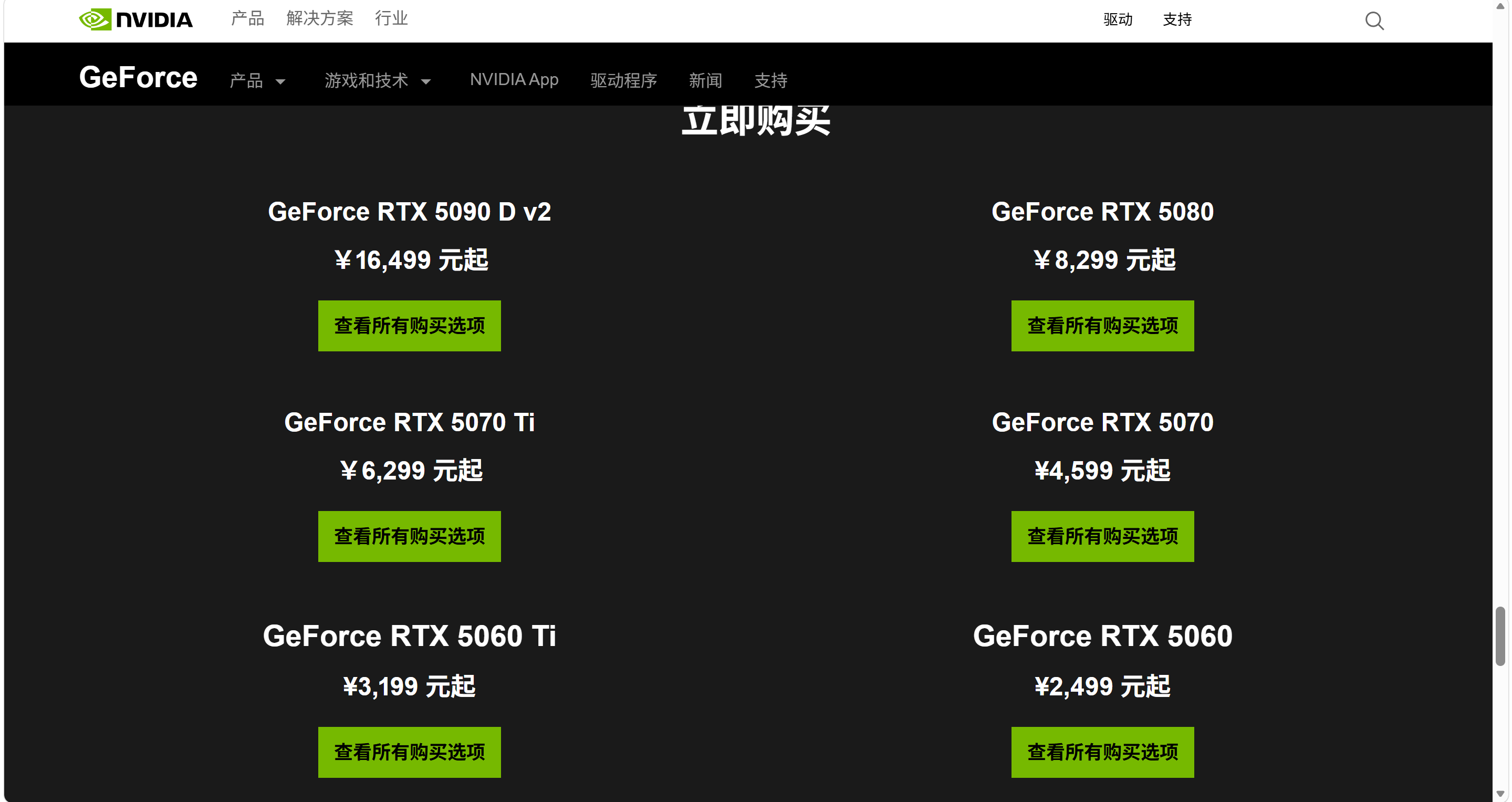
Task: Click the GeForce brand title
Action: (138, 78)
